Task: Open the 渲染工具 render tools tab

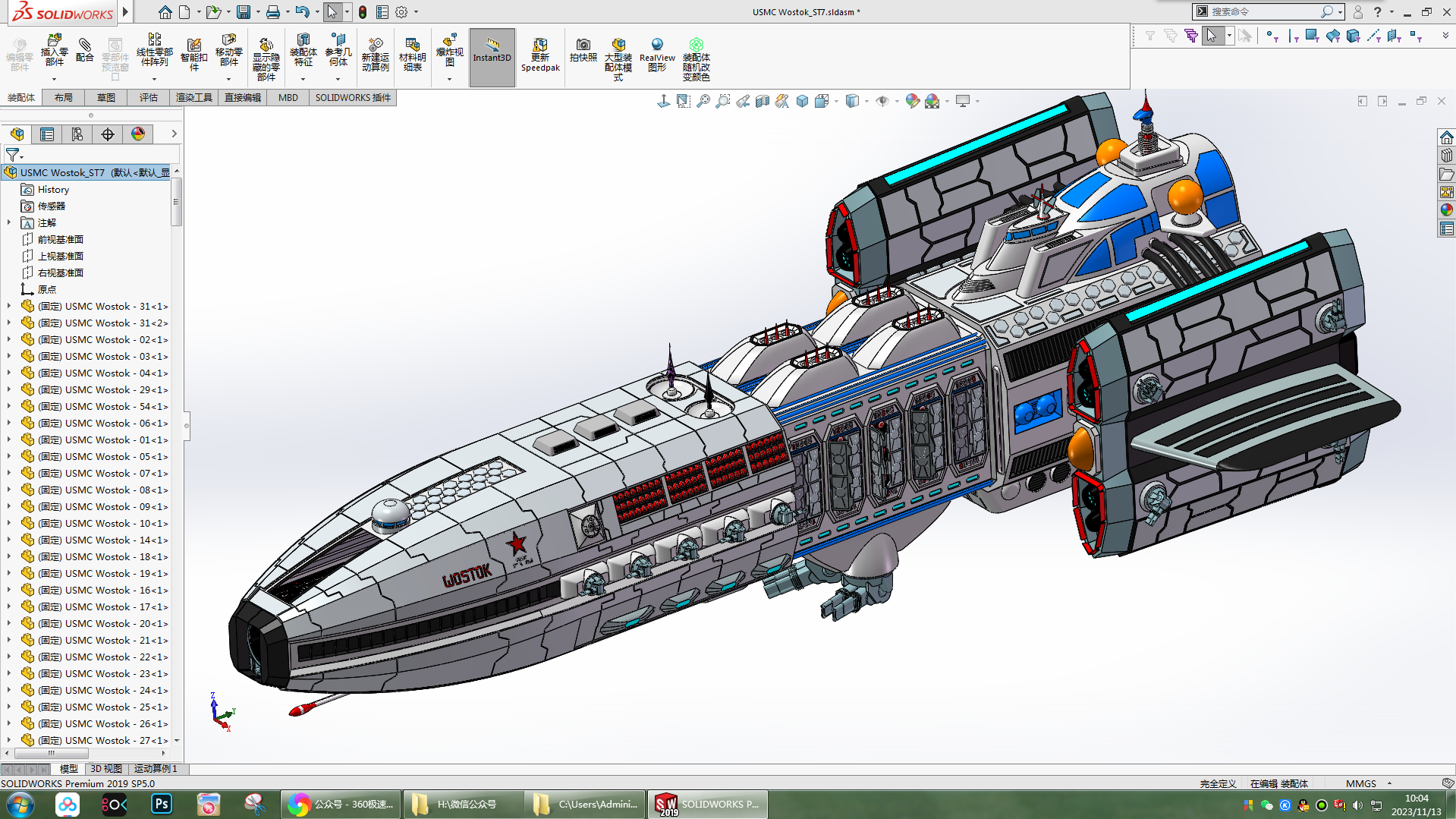Action: coord(194,98)
